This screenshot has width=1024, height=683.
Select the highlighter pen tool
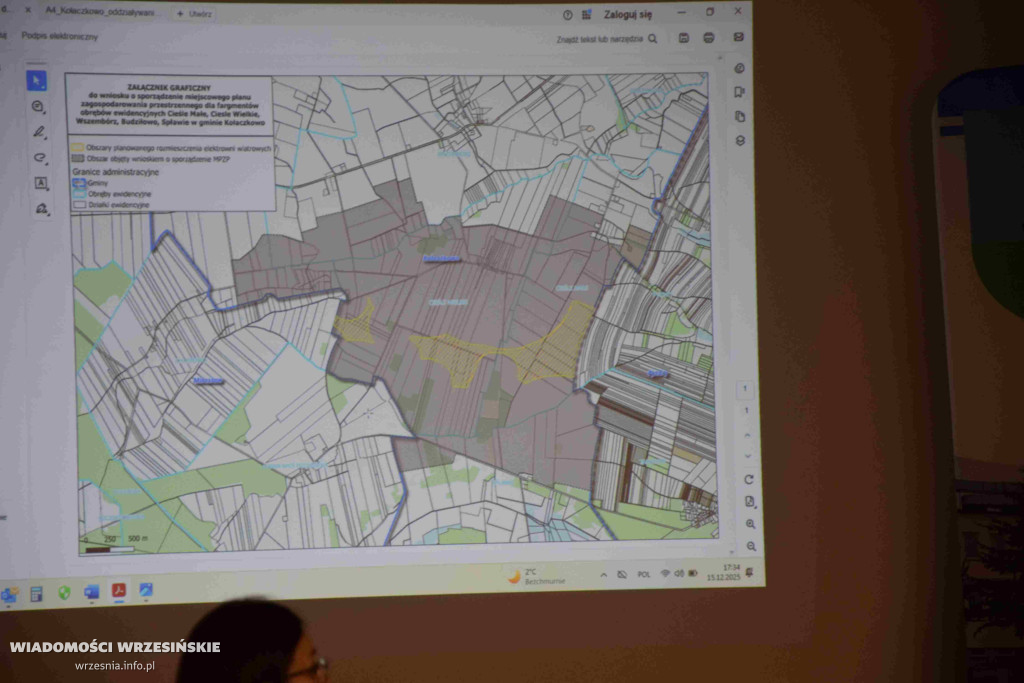pyautogui.click(x=40, y=132)
